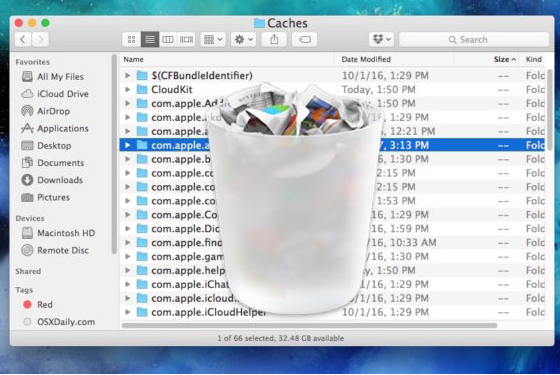This screenshot has height=375, width=560.
Task: Open the item arrangement dropdown
Action: [x=213, y=39]
